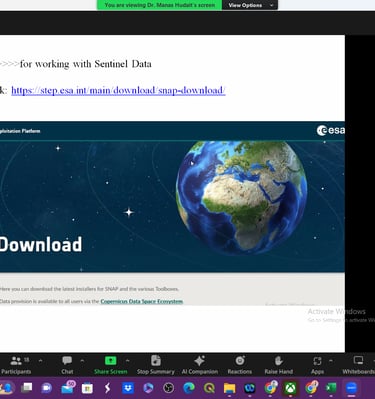Expand the Share Screen options caret
Image resolution: width=375 pixels, height=399 pixels.
127,361
